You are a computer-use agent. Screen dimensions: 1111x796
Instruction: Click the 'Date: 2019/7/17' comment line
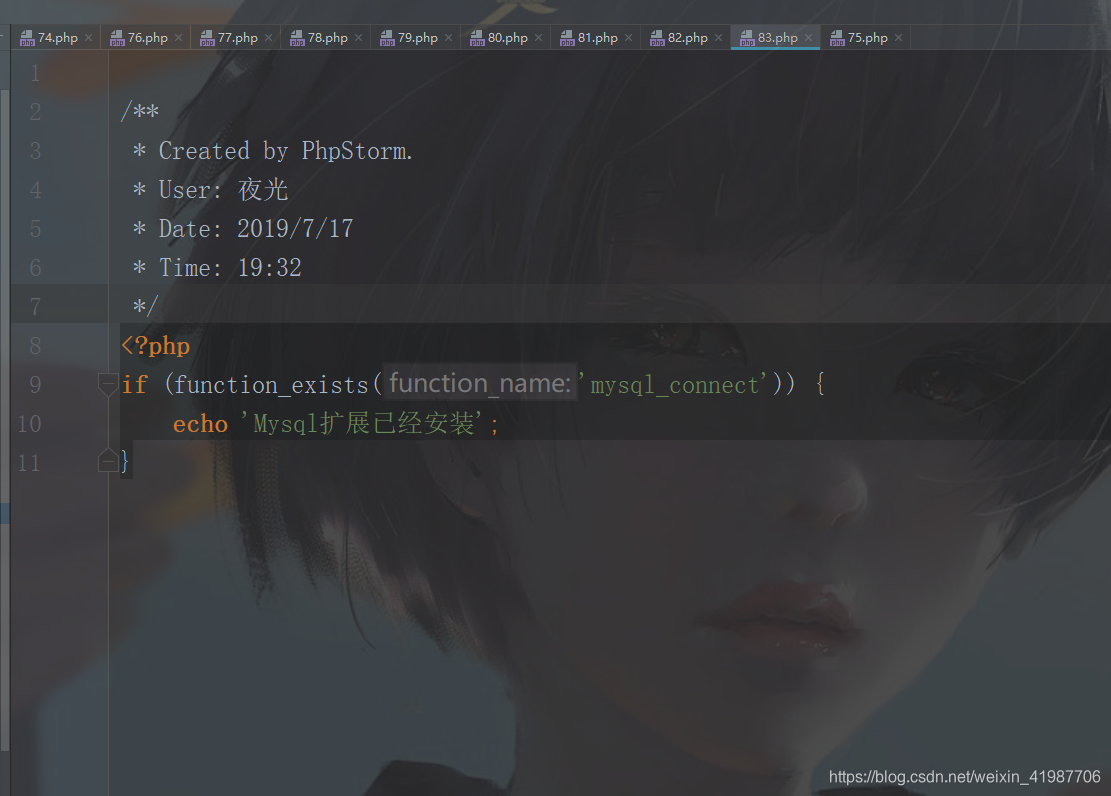click(x=243, y=229)
